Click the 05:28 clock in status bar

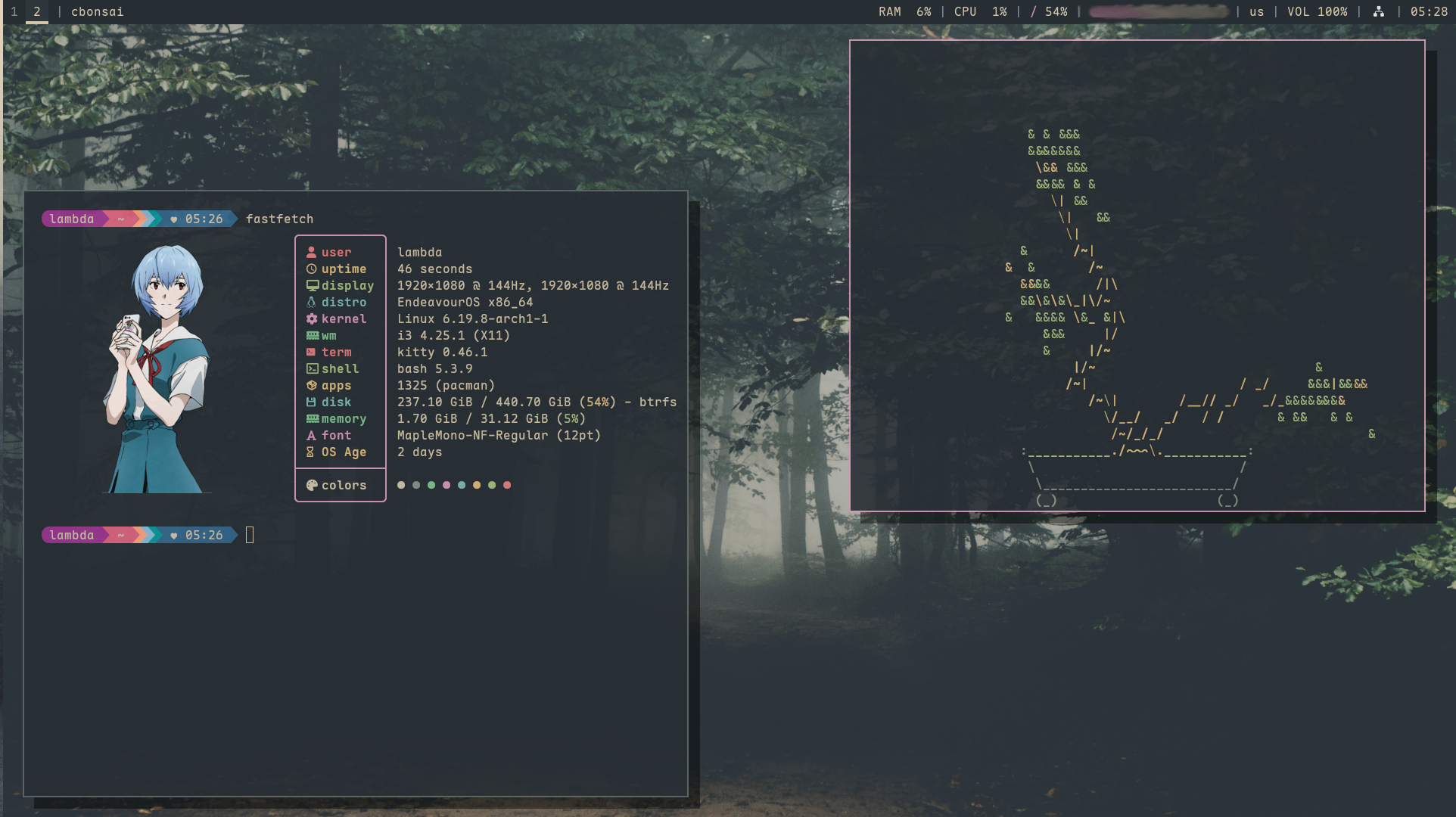(1429, 12)
